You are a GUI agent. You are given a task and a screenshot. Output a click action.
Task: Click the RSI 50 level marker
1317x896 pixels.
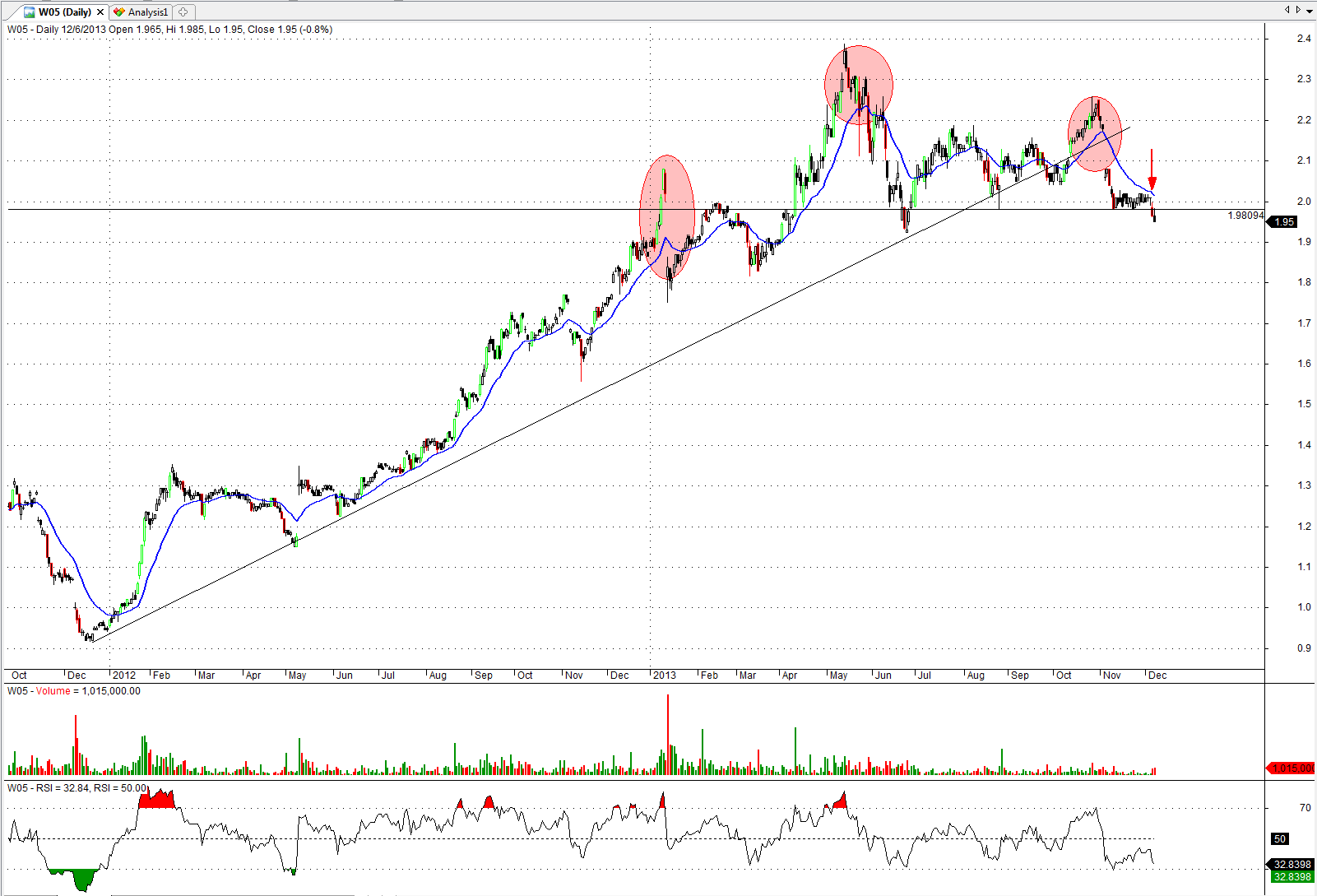tap(1280, 839)
